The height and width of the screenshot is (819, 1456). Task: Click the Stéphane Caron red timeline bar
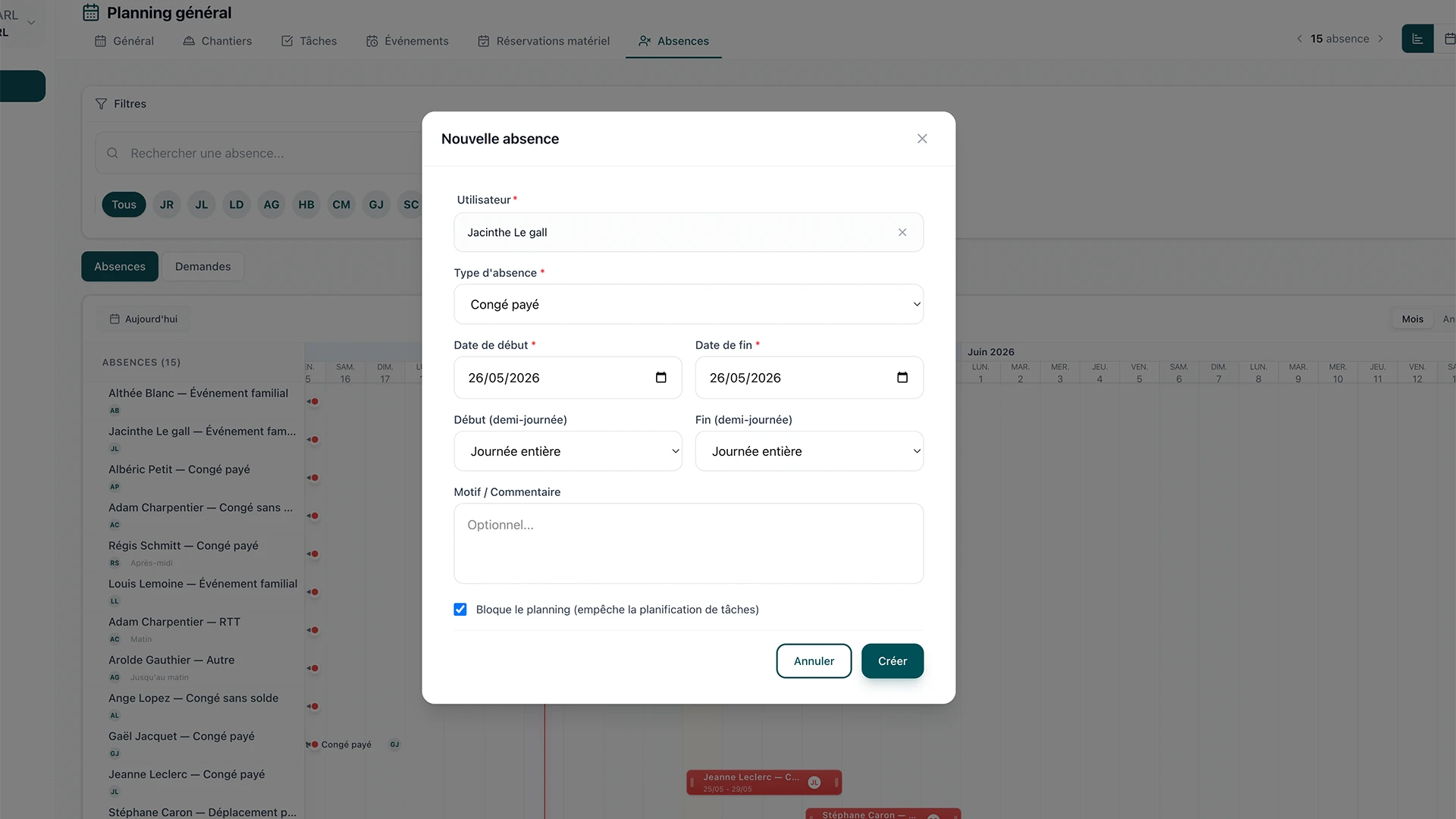click(x=883, y=814)
